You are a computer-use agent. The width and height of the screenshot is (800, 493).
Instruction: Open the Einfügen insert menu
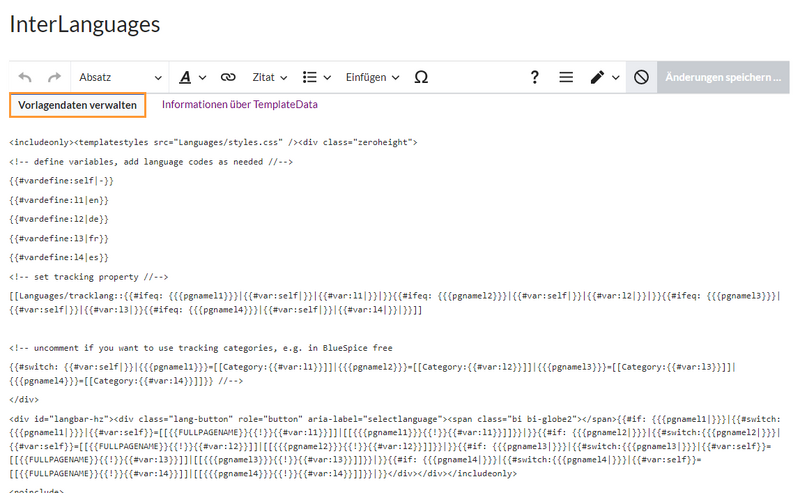(x=372, y=78)
